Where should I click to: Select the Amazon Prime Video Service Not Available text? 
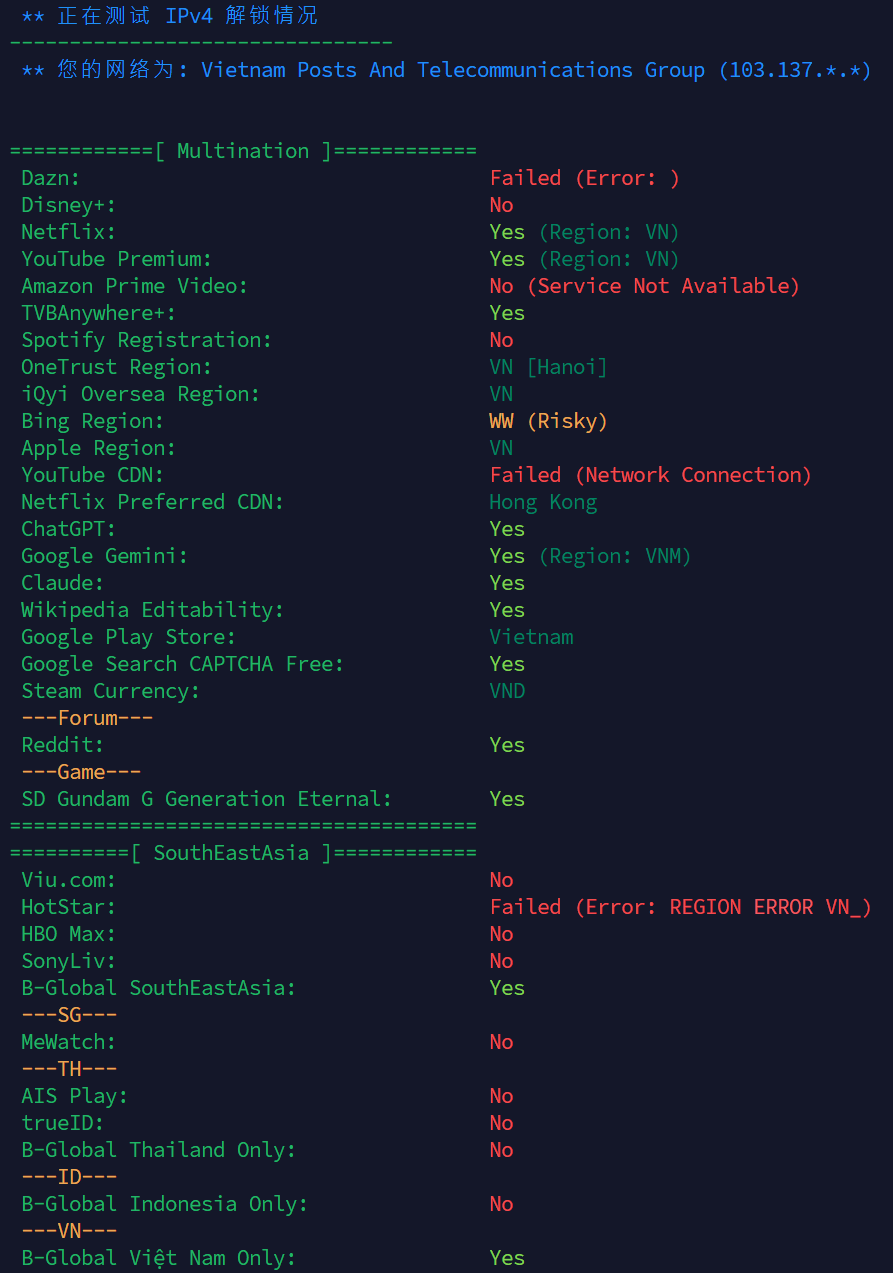pyautogui.click(x=663, y=286)
